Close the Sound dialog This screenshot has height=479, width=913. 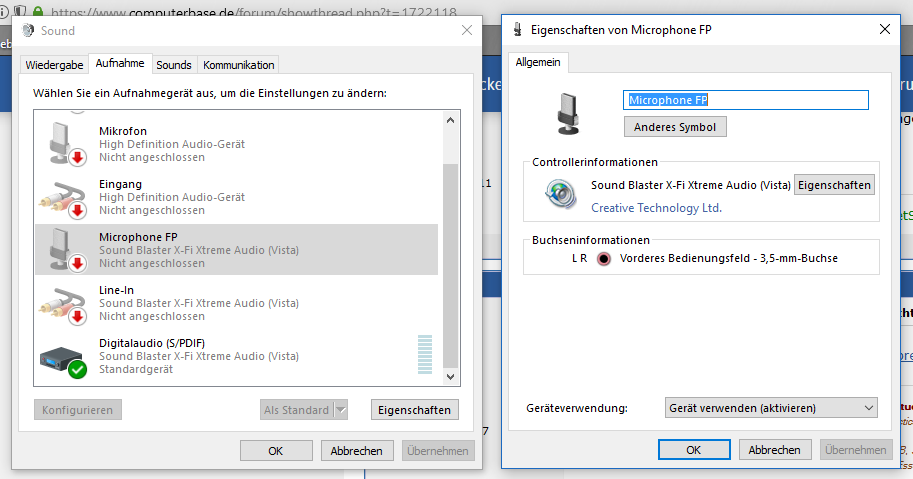(x=467, y=30)
